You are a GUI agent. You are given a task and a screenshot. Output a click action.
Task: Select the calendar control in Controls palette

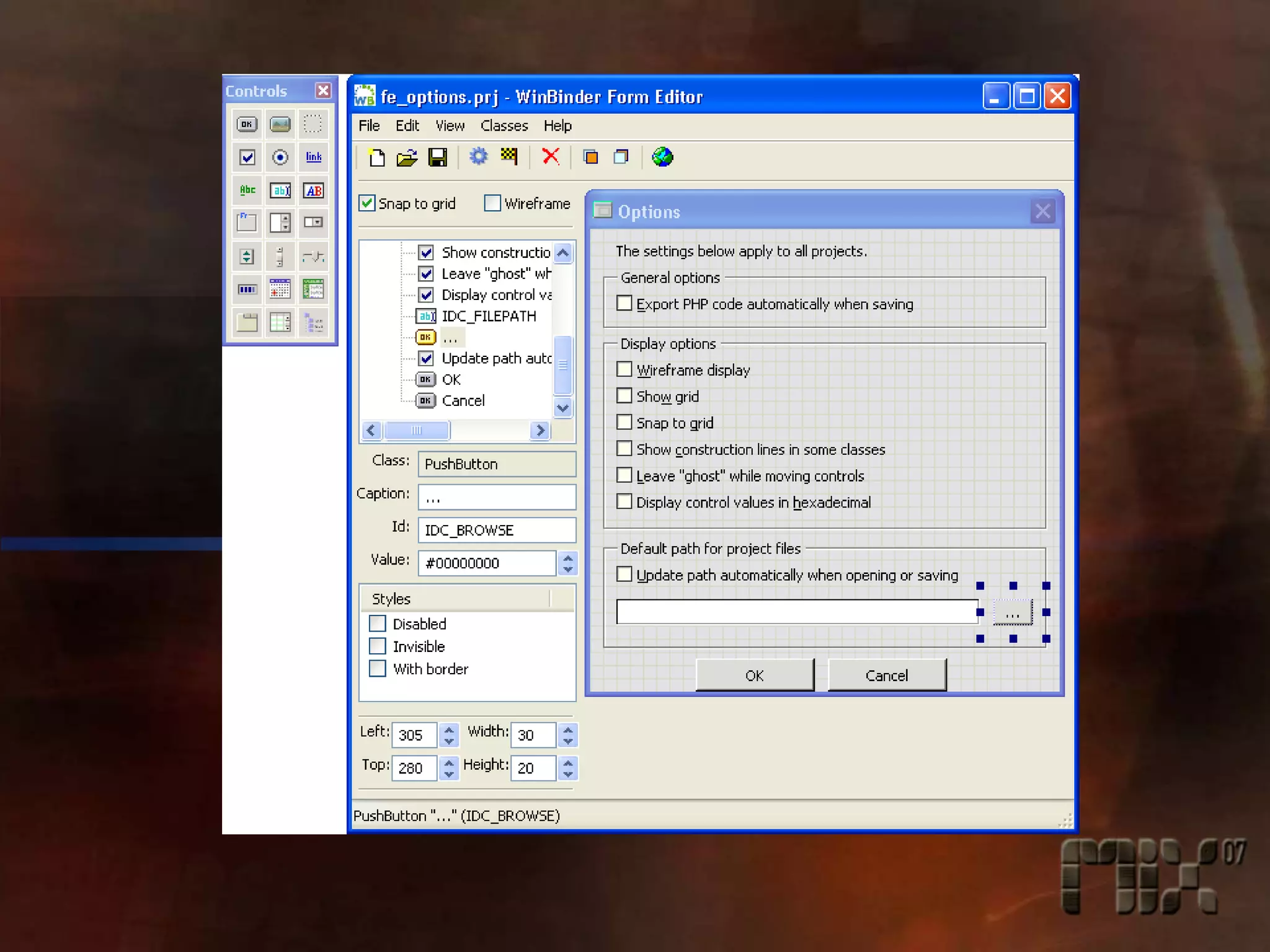280,289
